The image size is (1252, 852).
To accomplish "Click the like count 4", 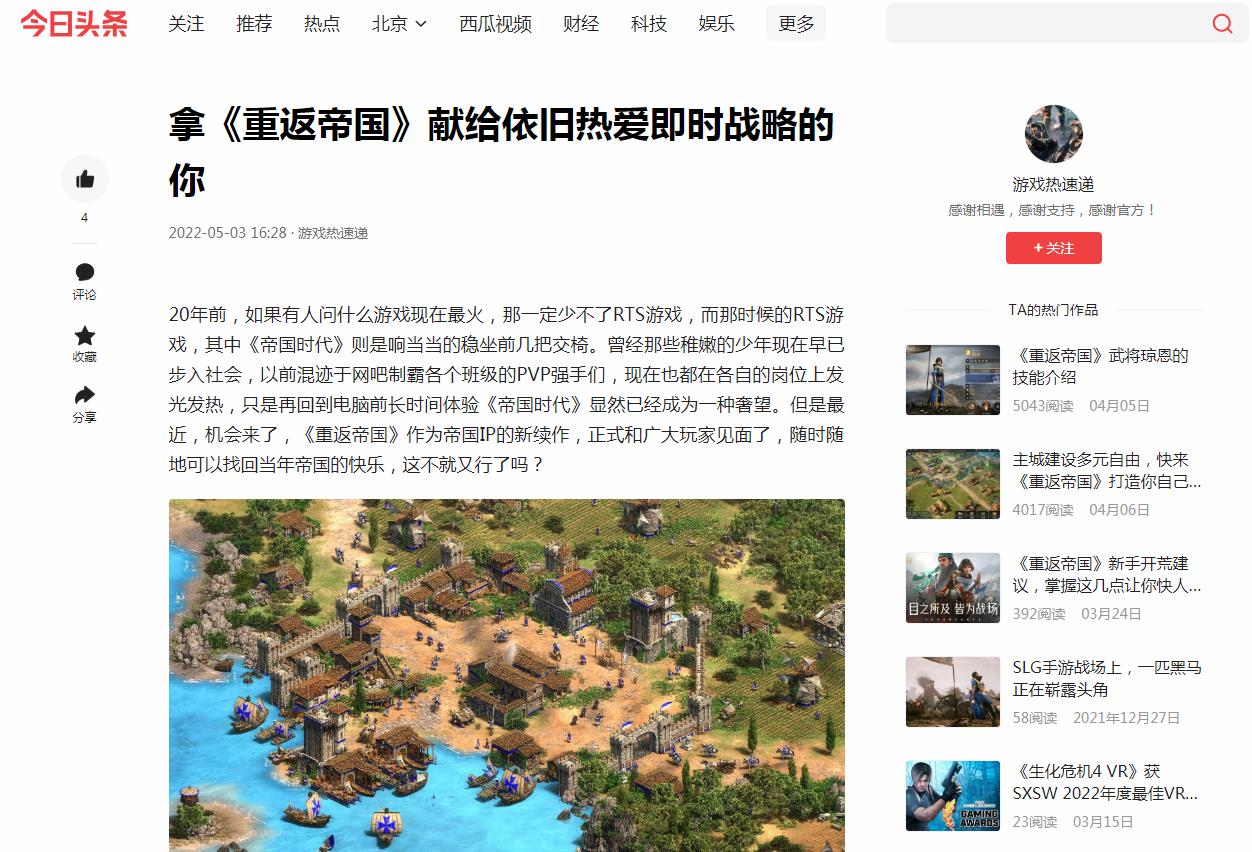I will pos(84,218).
